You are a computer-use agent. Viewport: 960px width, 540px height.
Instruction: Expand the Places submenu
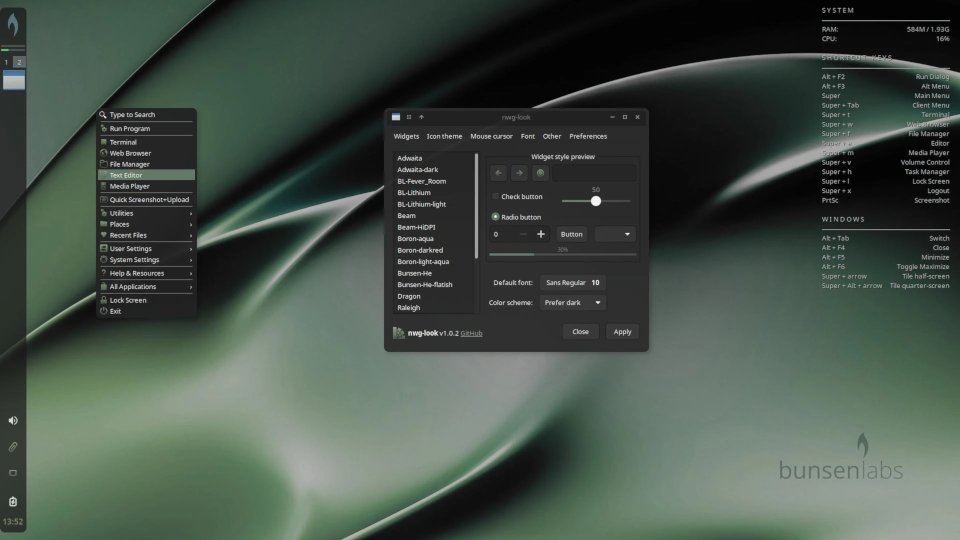click(x=146, y=224)
